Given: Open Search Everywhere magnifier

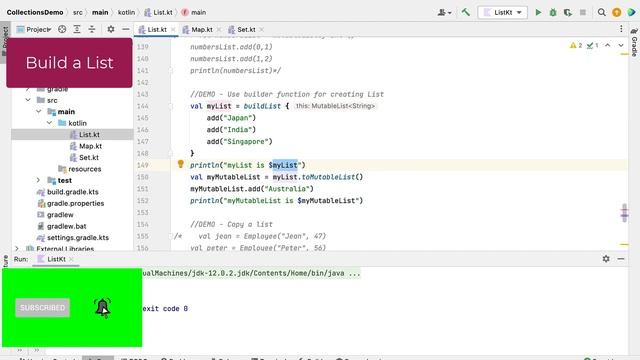Looking at the screenshot, I should tap(602, 12).
